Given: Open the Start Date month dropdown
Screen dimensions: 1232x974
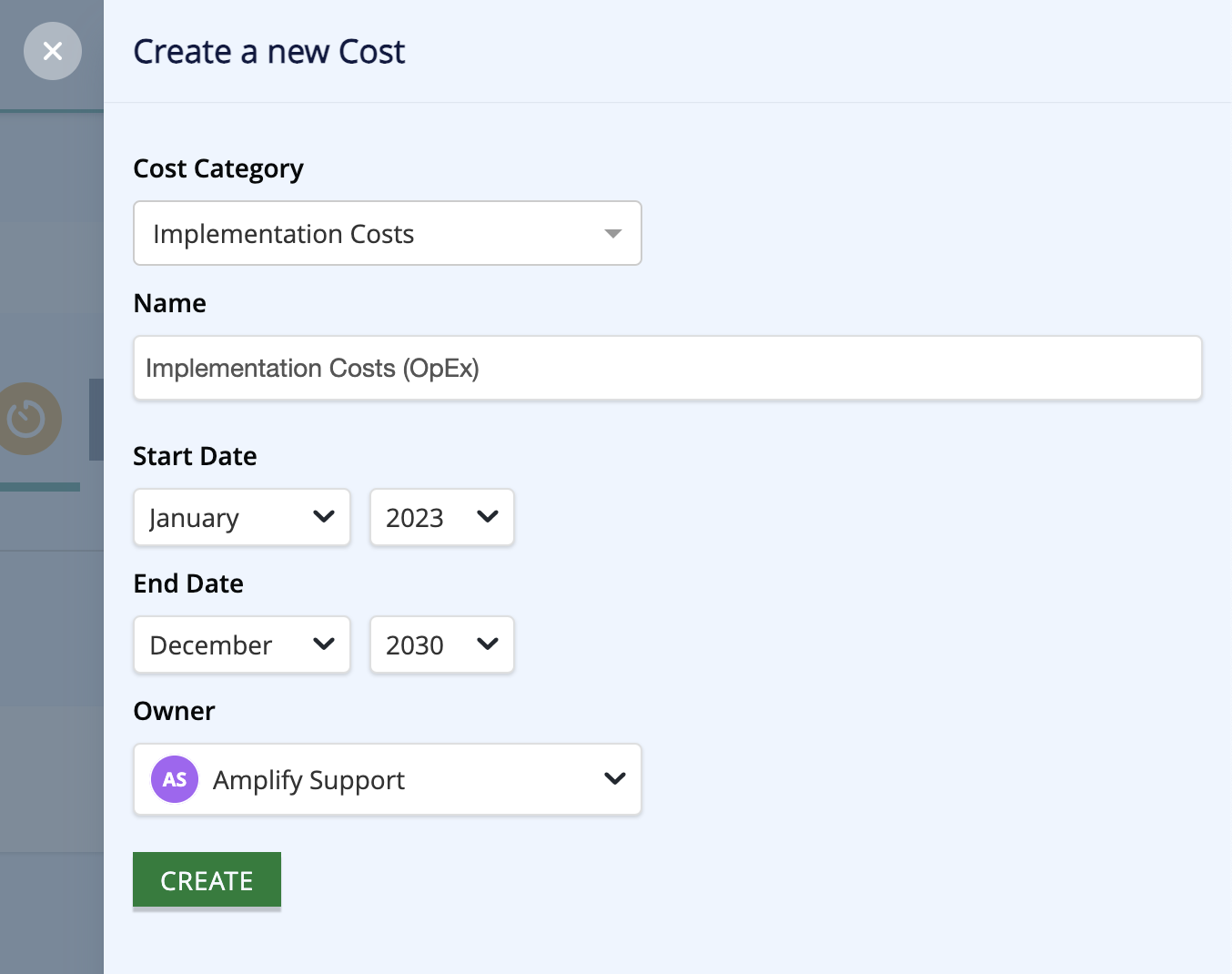Looking at the screenshot, I should 242,517.
